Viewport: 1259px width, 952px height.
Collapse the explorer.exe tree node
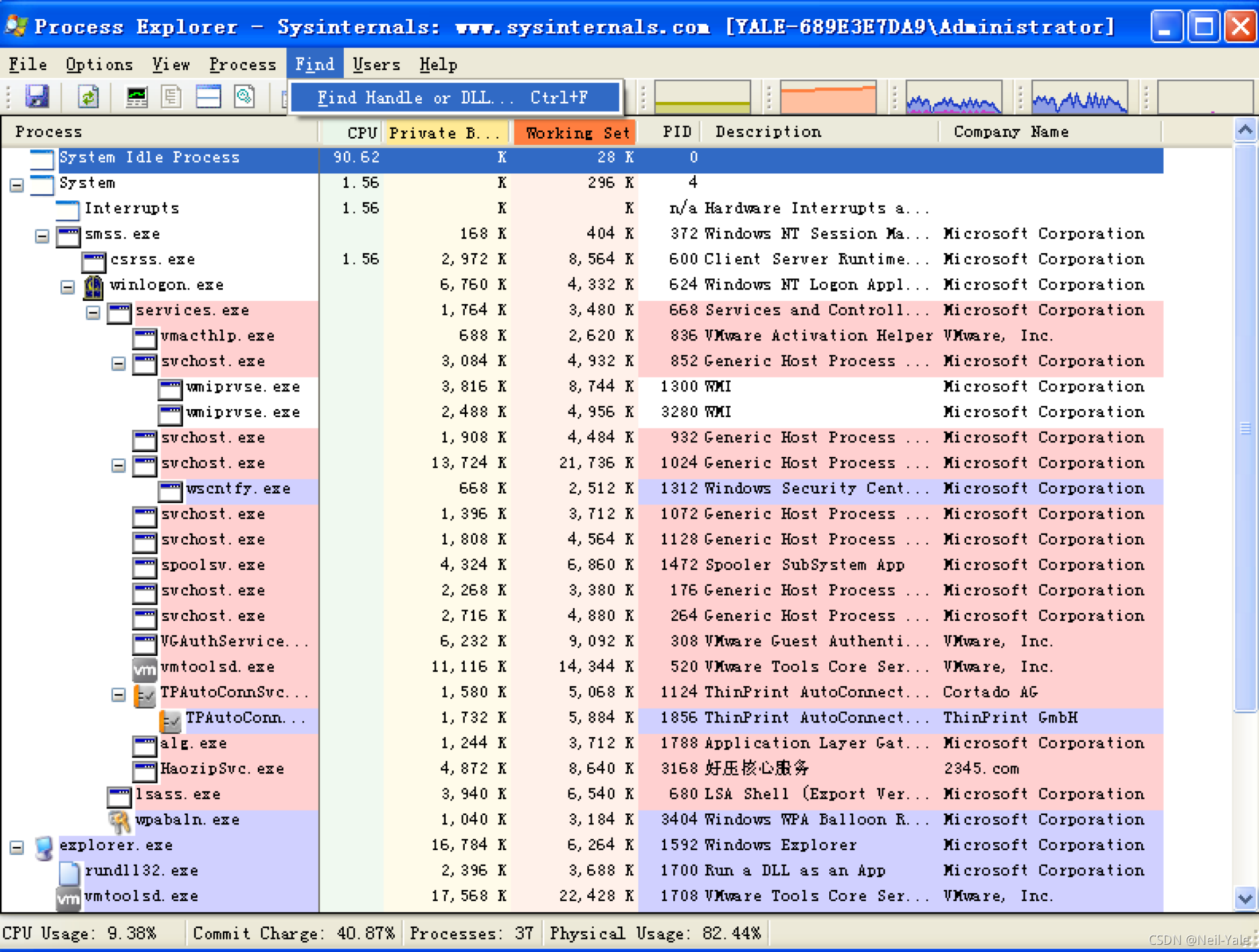point(17,847)
